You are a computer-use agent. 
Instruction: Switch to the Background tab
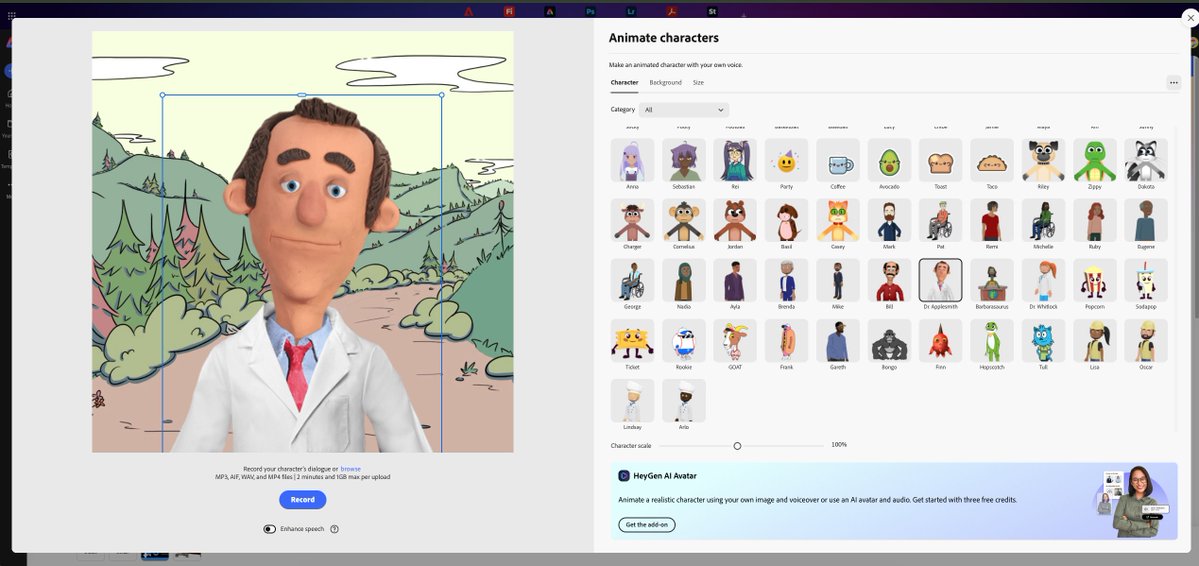coord(665,83)
